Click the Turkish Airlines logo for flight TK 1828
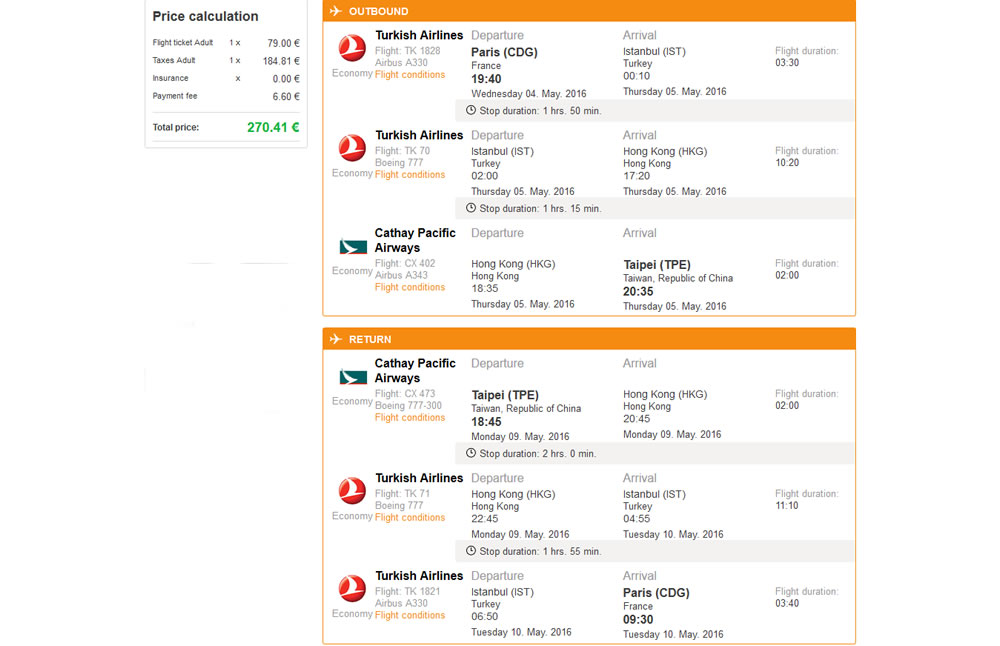 [x=352, y=48]
